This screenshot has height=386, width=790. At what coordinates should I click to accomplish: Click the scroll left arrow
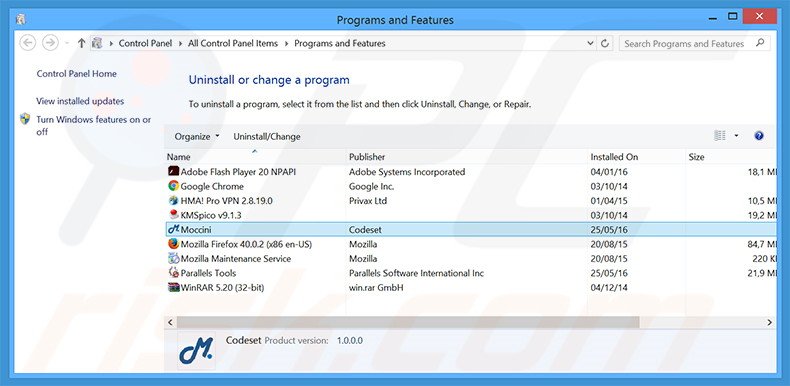(170, 322)
